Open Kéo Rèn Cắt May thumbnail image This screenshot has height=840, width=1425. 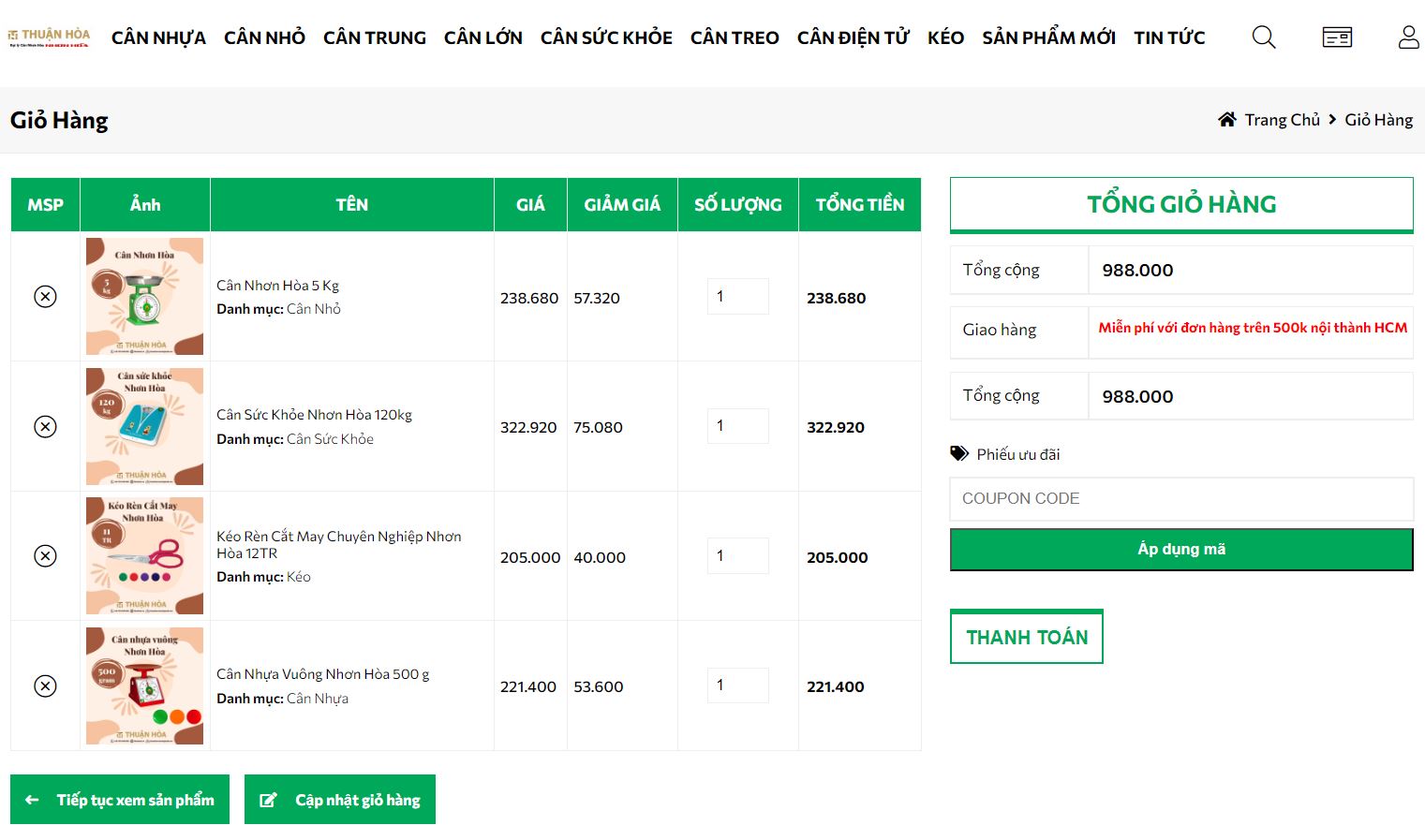(144, 555)
